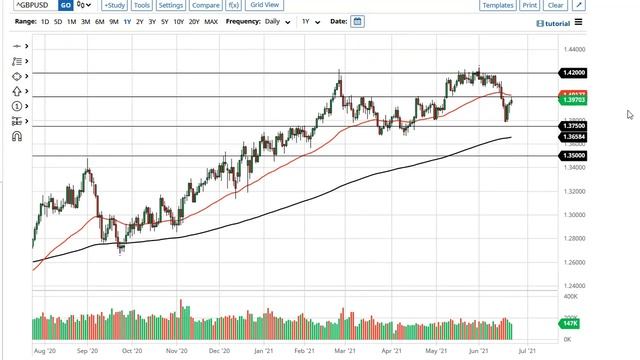This screenshot has width=640, height=360.
Task: Open the f(x) expressions button
Action: coord(233,5)
